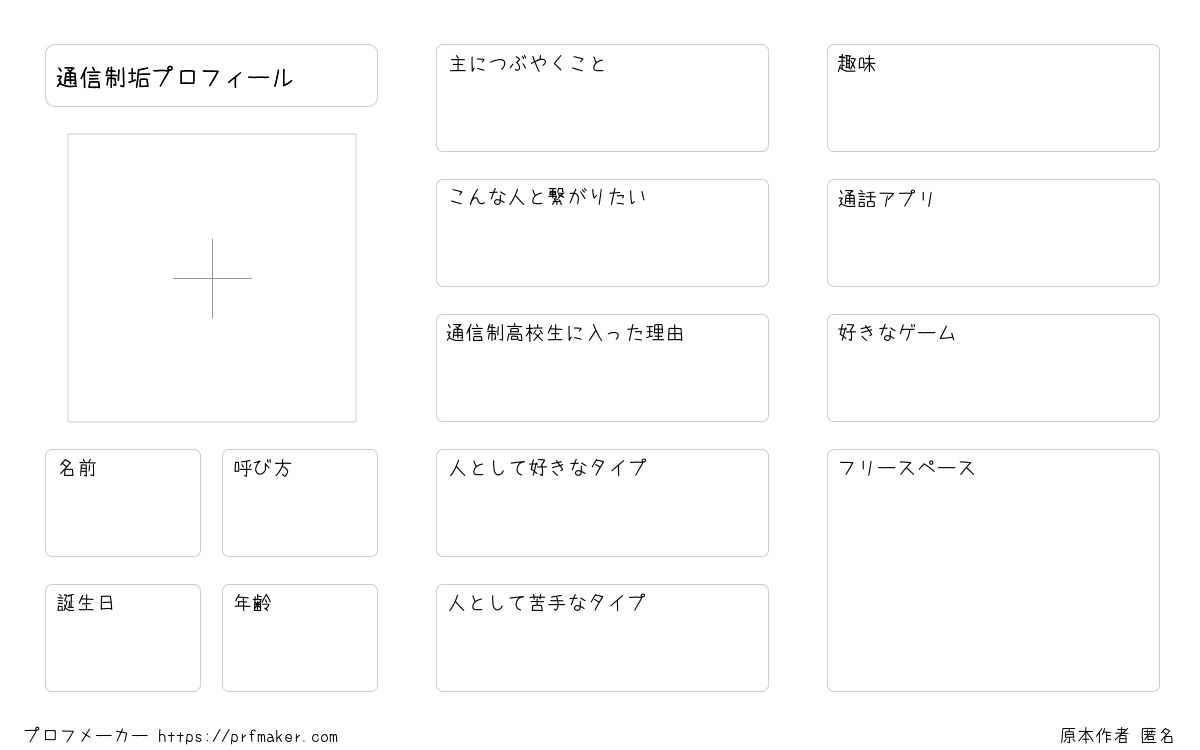1200x750 pixels.
Task: Select the profile image upload square
Action: click(212, 278)
